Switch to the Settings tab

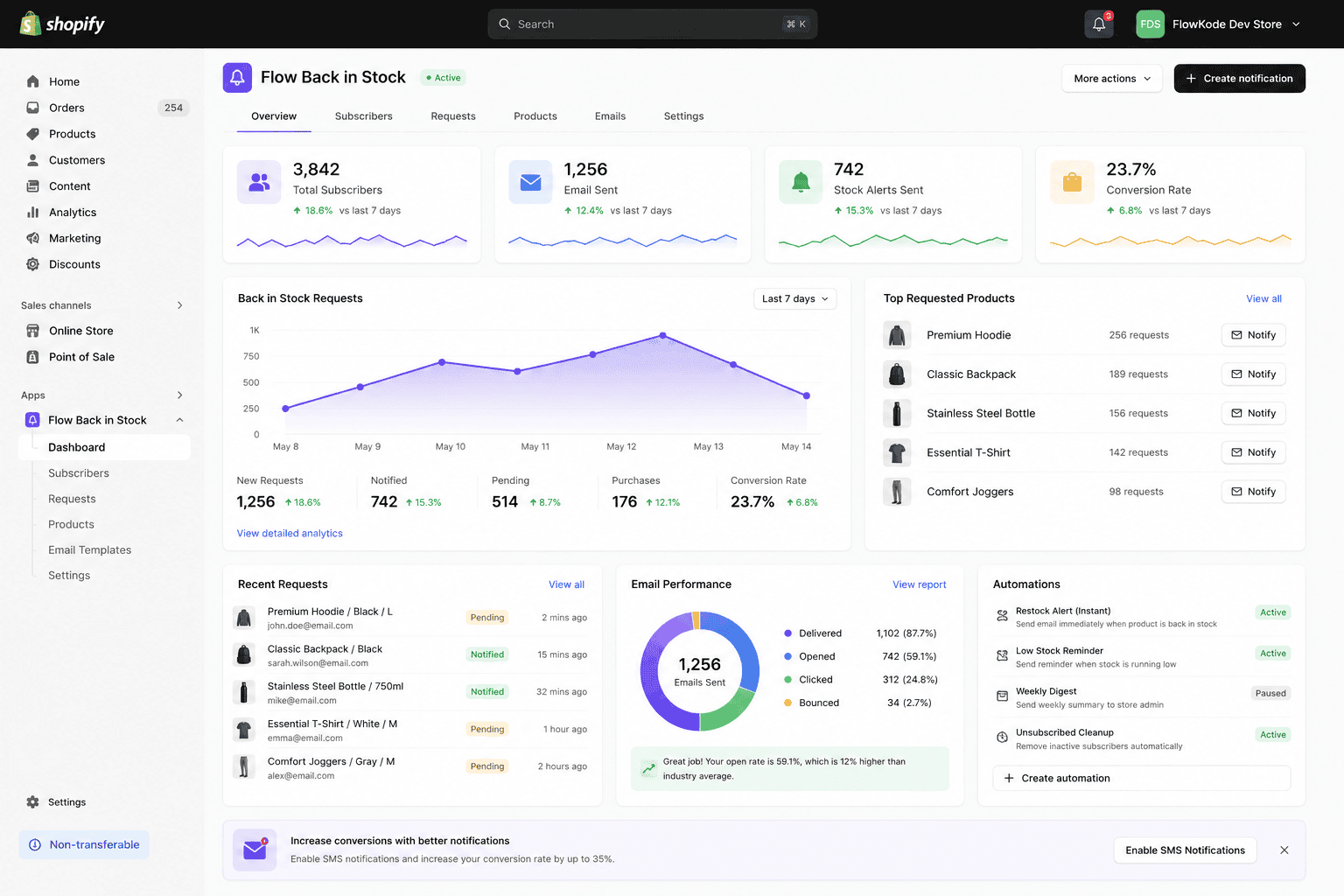[x=683, y=116]
